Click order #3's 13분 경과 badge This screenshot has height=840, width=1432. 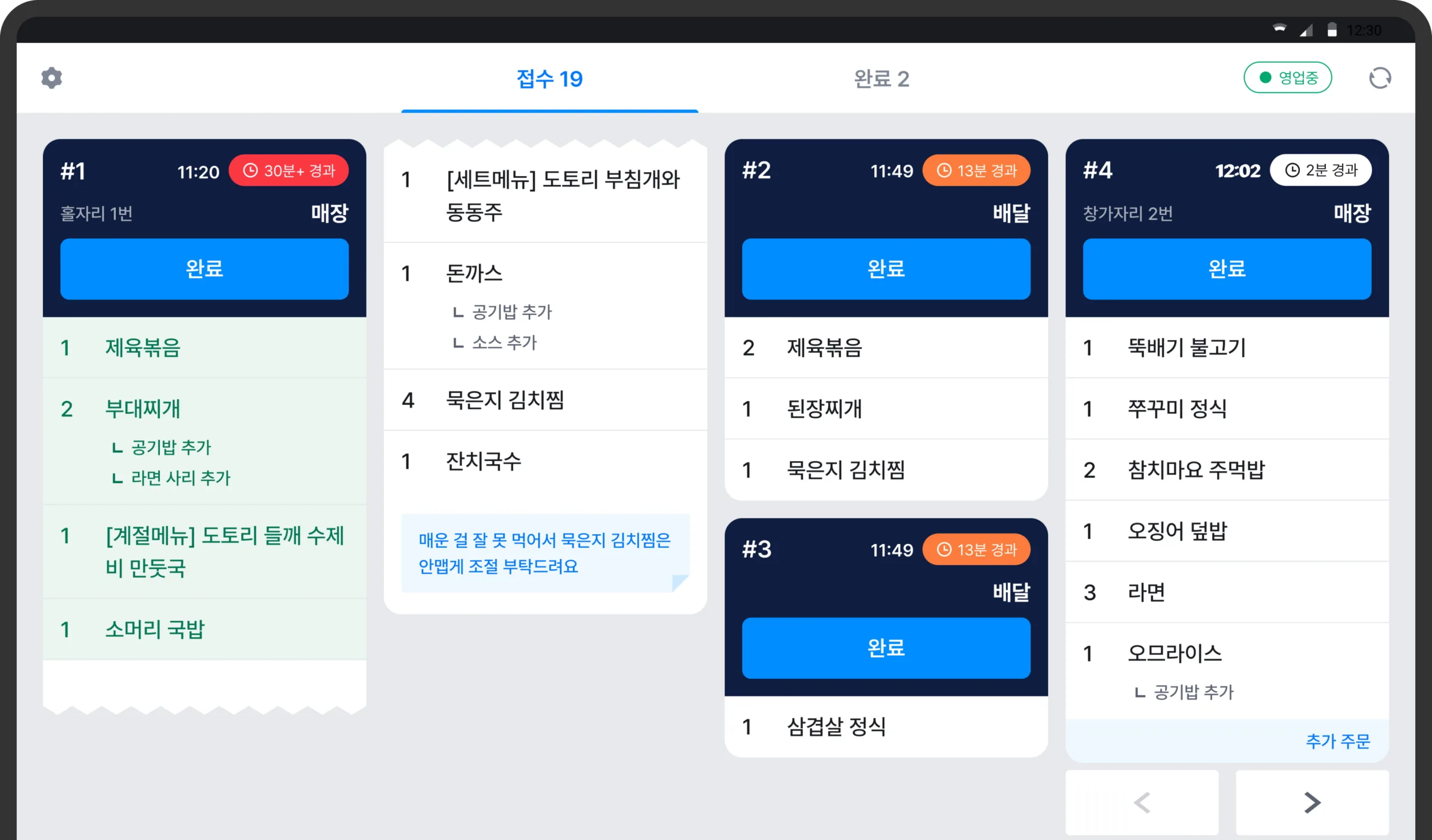976,549
